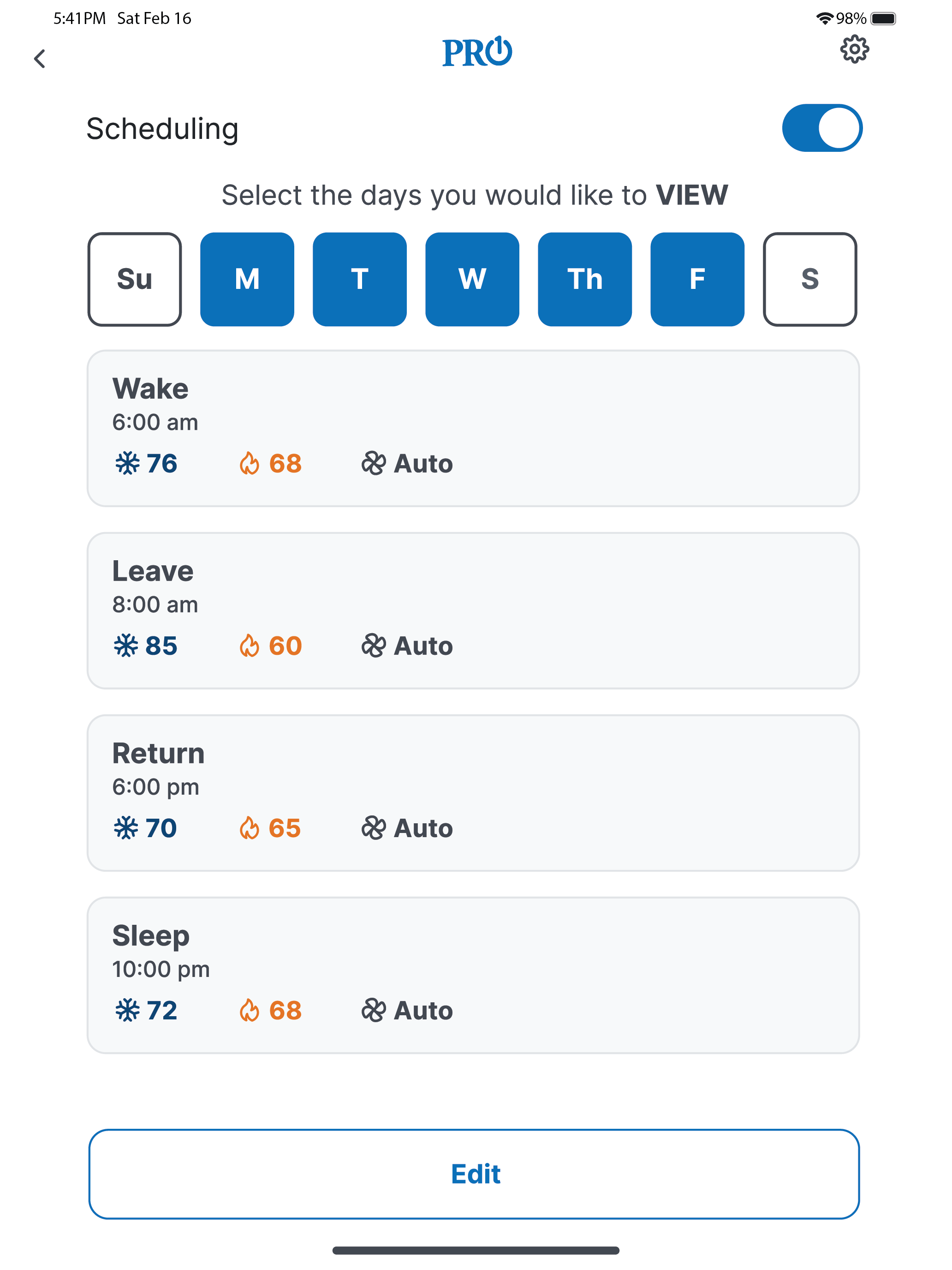Deselect Monday day button
This screenshot has width=952, height=1270.
(x=247, y=279)
